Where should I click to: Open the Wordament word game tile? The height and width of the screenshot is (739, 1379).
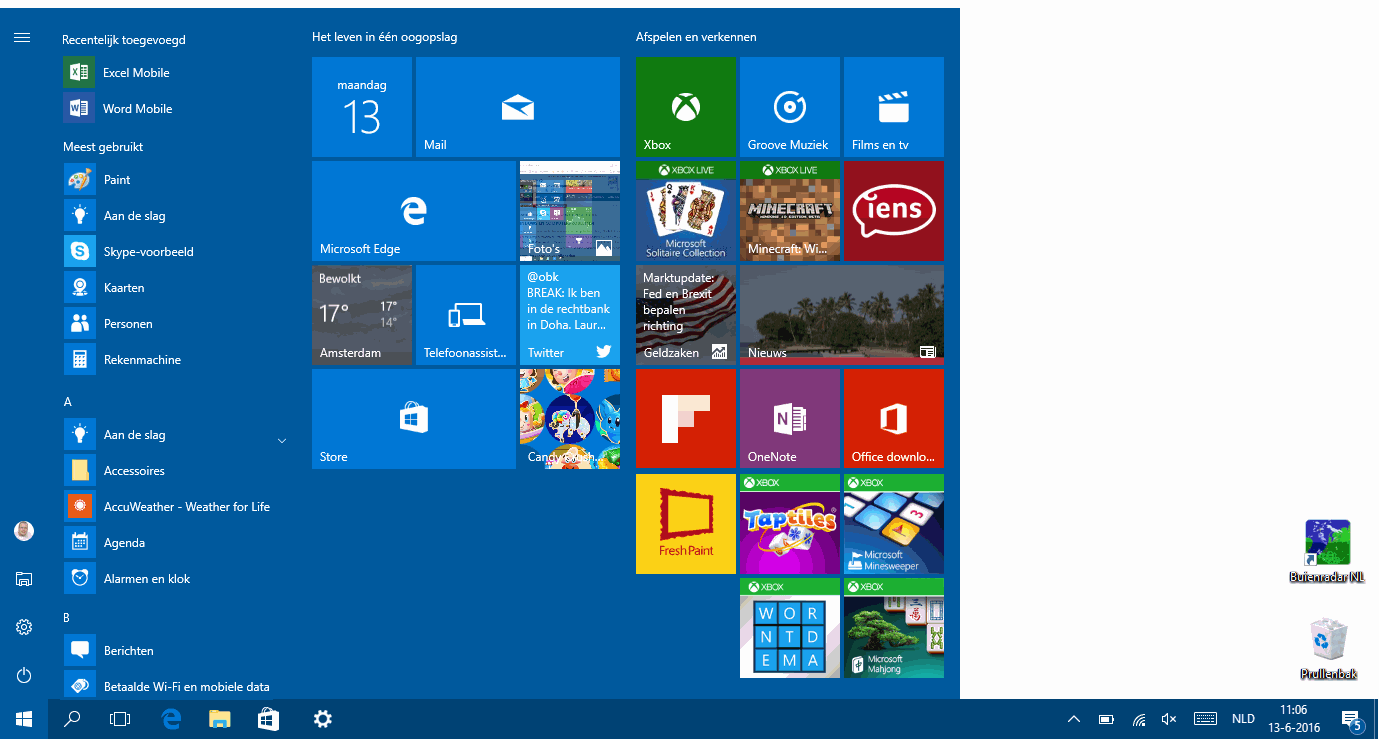pos(790,628)
